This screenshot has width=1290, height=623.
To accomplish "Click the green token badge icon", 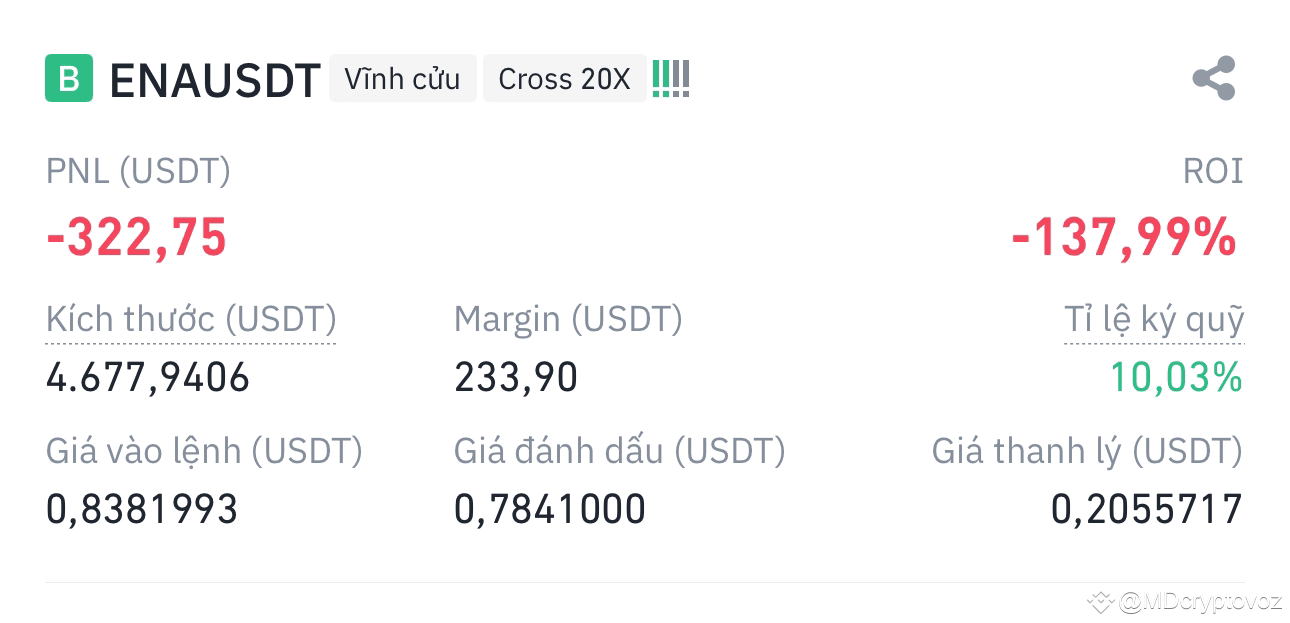I will (x=67, y=77).
